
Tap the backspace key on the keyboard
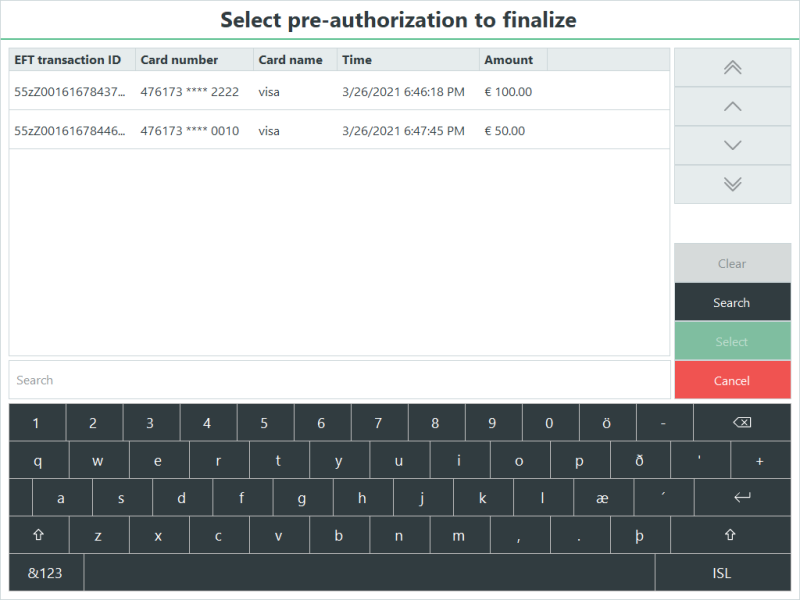click(742, 422)
